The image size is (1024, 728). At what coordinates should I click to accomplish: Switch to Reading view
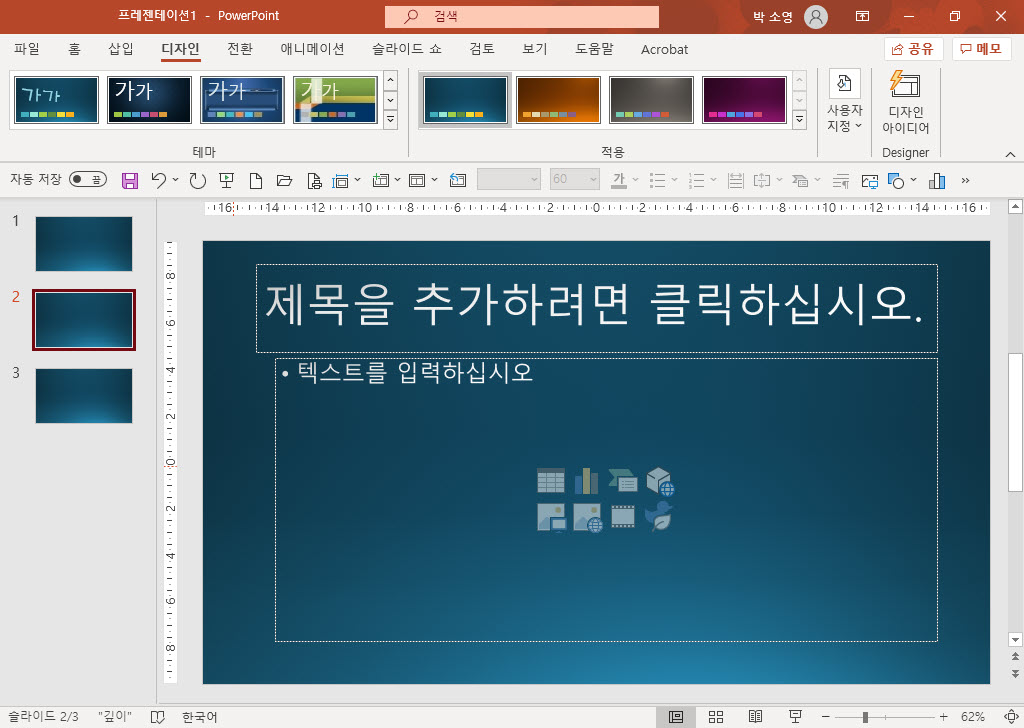[755, 717]
